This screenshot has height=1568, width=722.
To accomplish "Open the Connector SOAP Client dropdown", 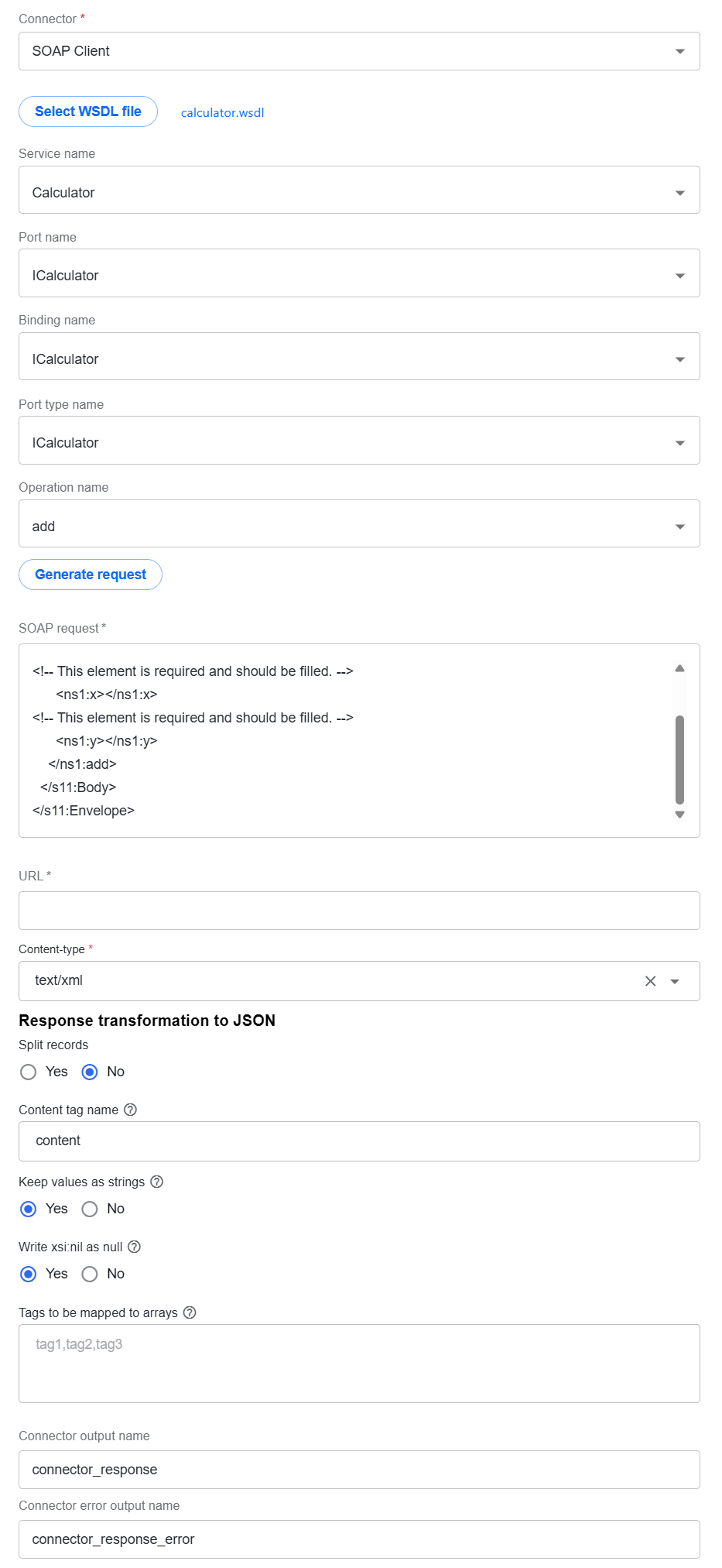I will tap(359, 51).
